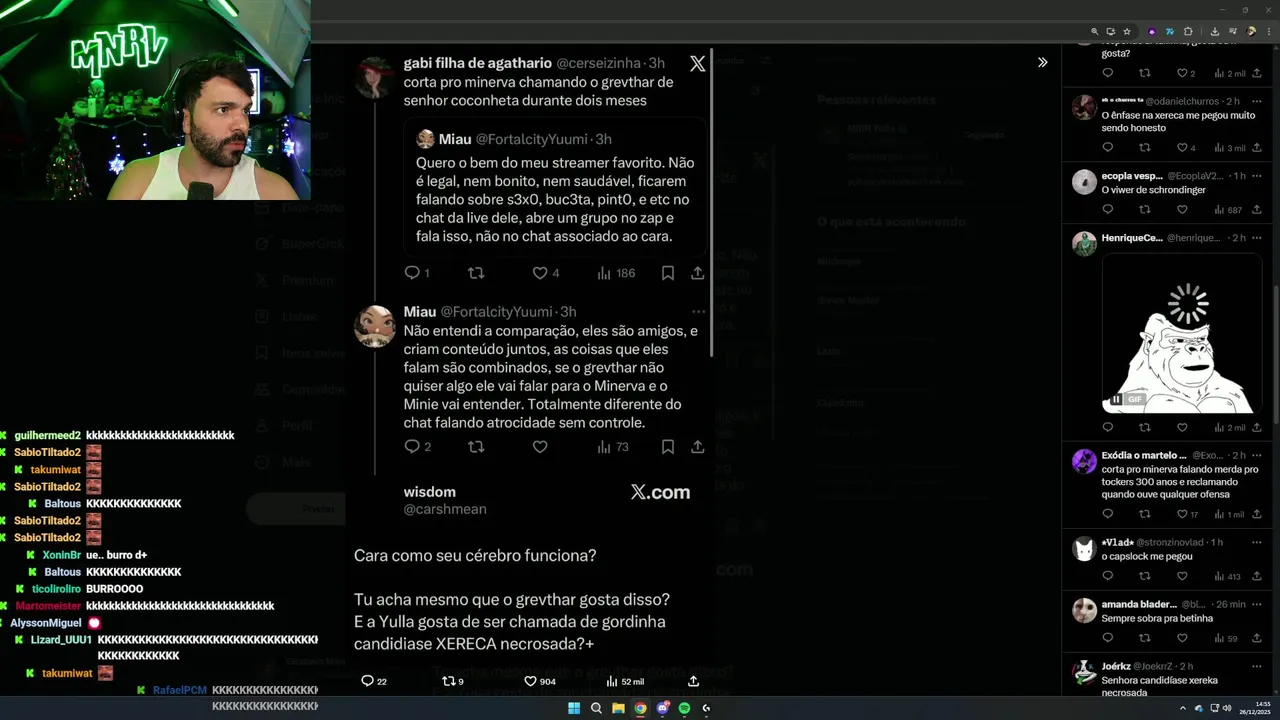Open Exódia o martelo profile name link
The width and height of the screenshot is (1280, 720).
1145,455
